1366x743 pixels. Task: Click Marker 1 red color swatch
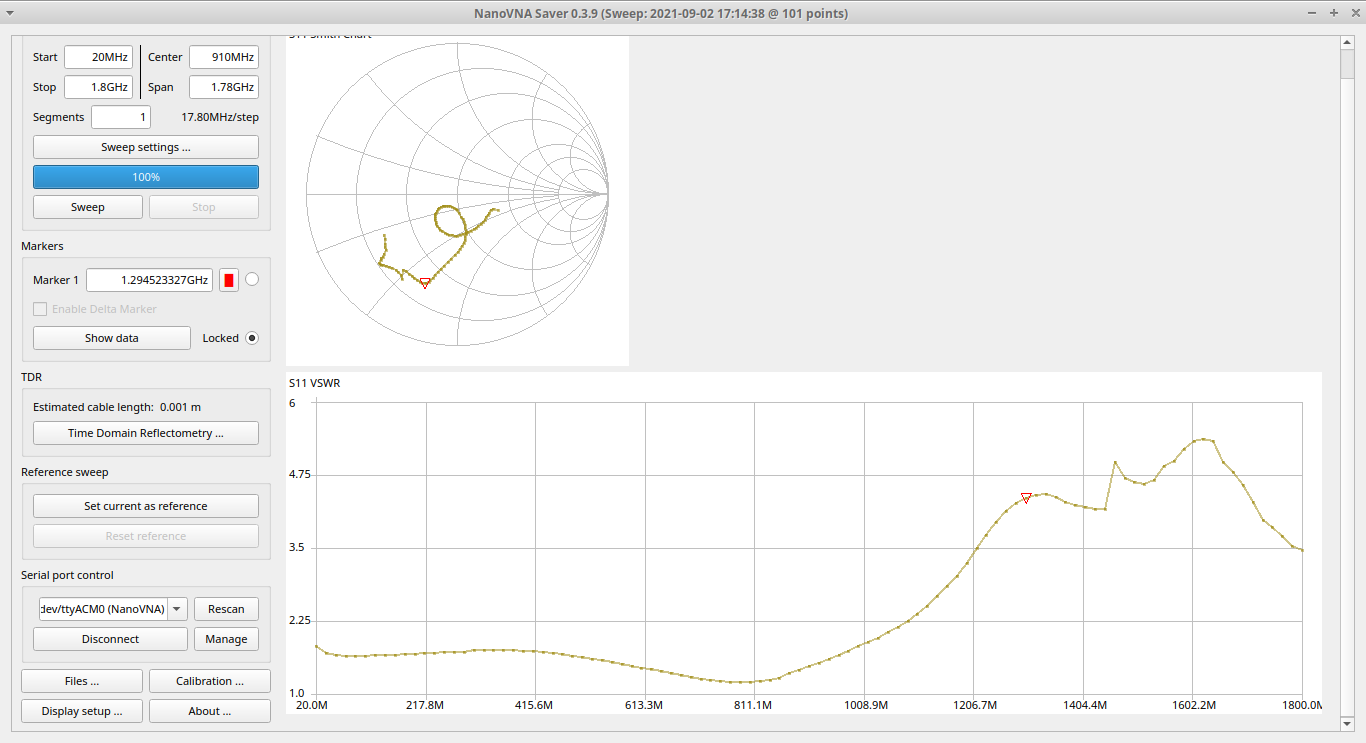(x=229, y=280)
